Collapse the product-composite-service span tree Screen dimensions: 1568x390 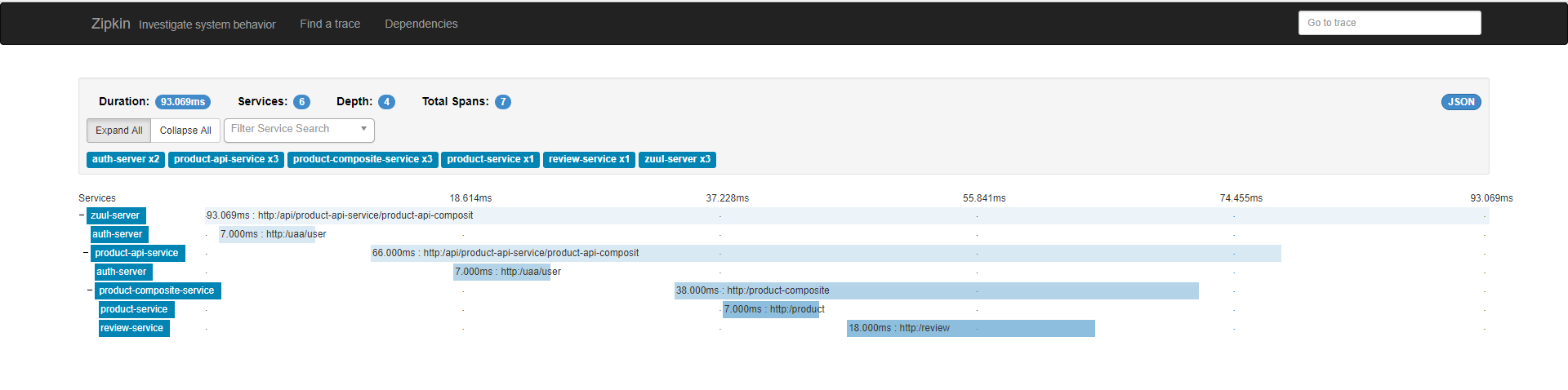coord(90,290)
